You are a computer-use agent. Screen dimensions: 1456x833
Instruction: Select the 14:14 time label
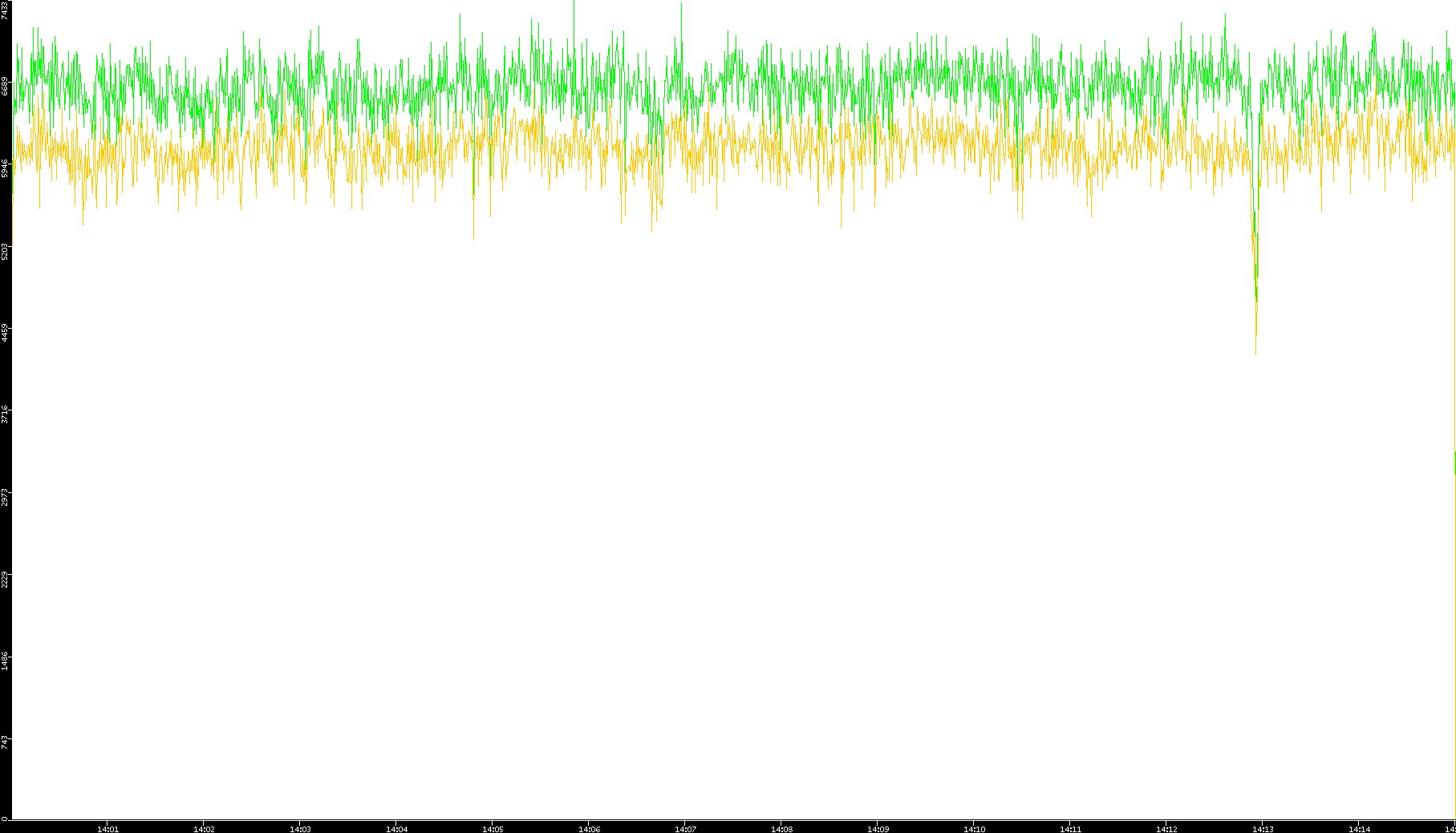(1360, 829)
